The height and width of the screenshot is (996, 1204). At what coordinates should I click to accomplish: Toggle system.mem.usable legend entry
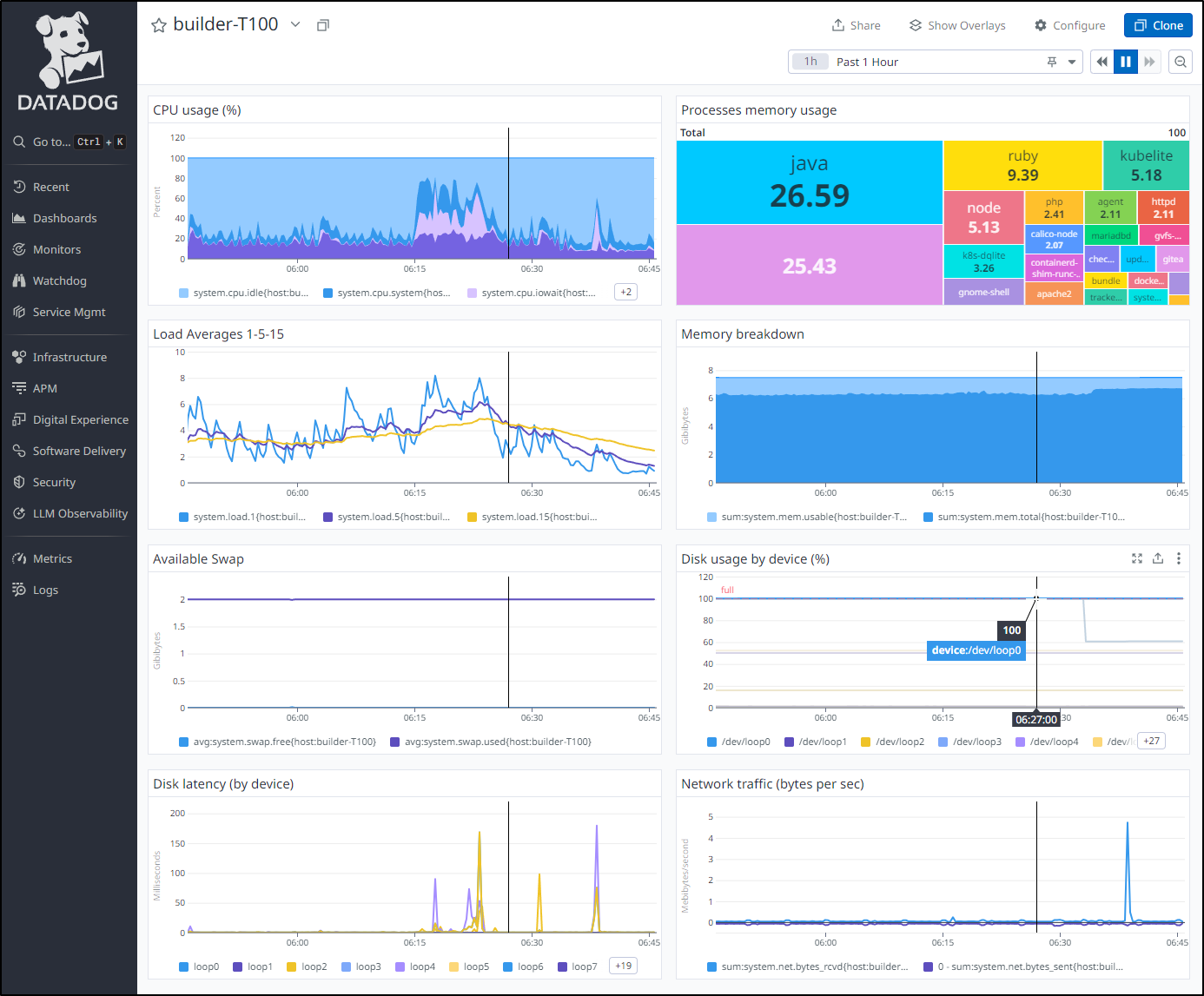[808, 517]
